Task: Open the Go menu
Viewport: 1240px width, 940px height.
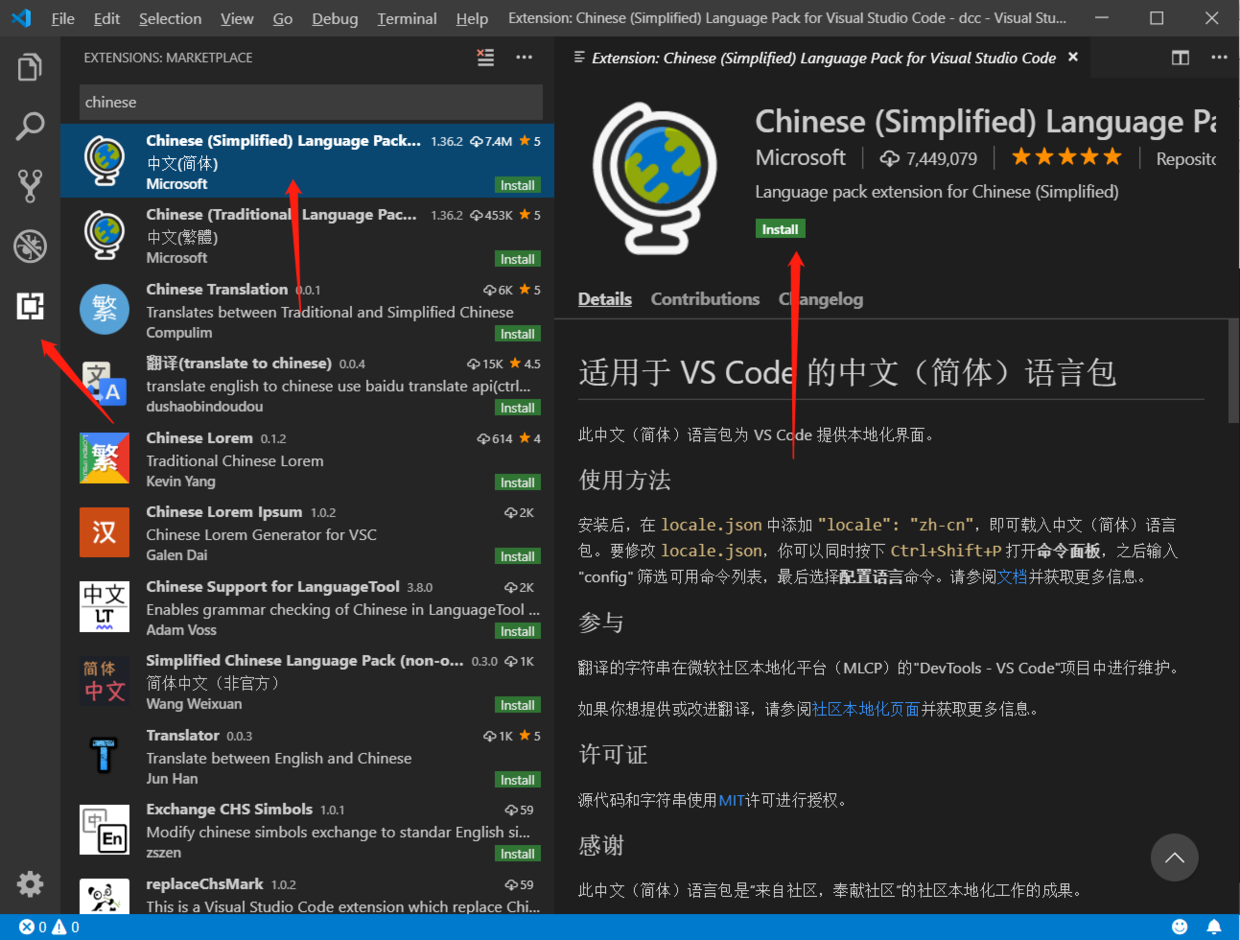Action: tap(283, 18)
